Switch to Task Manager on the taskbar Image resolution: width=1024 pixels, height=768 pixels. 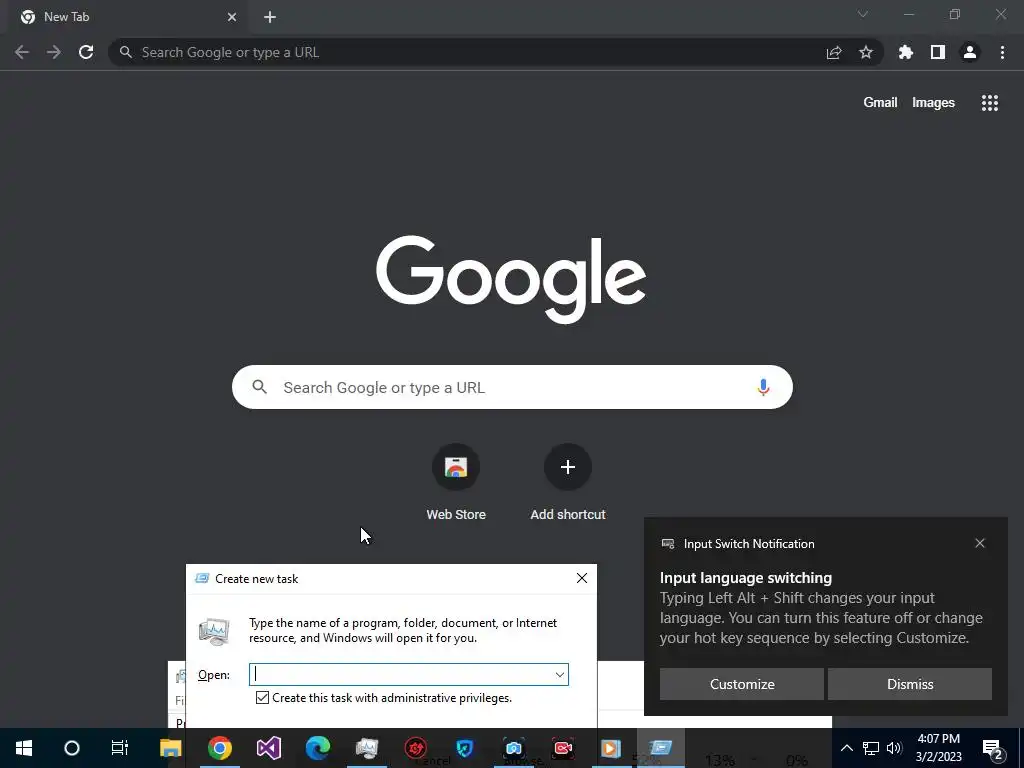point(366,748)
